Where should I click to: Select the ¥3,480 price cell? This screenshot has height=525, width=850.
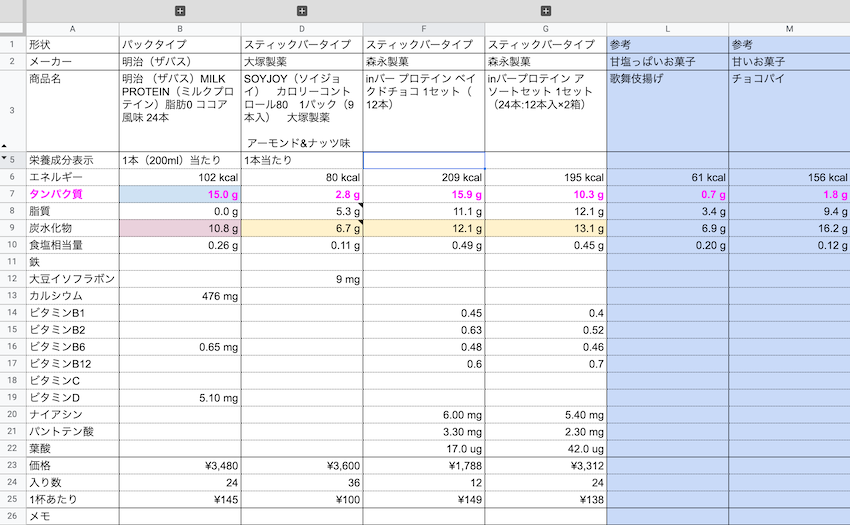coord(180,465)
